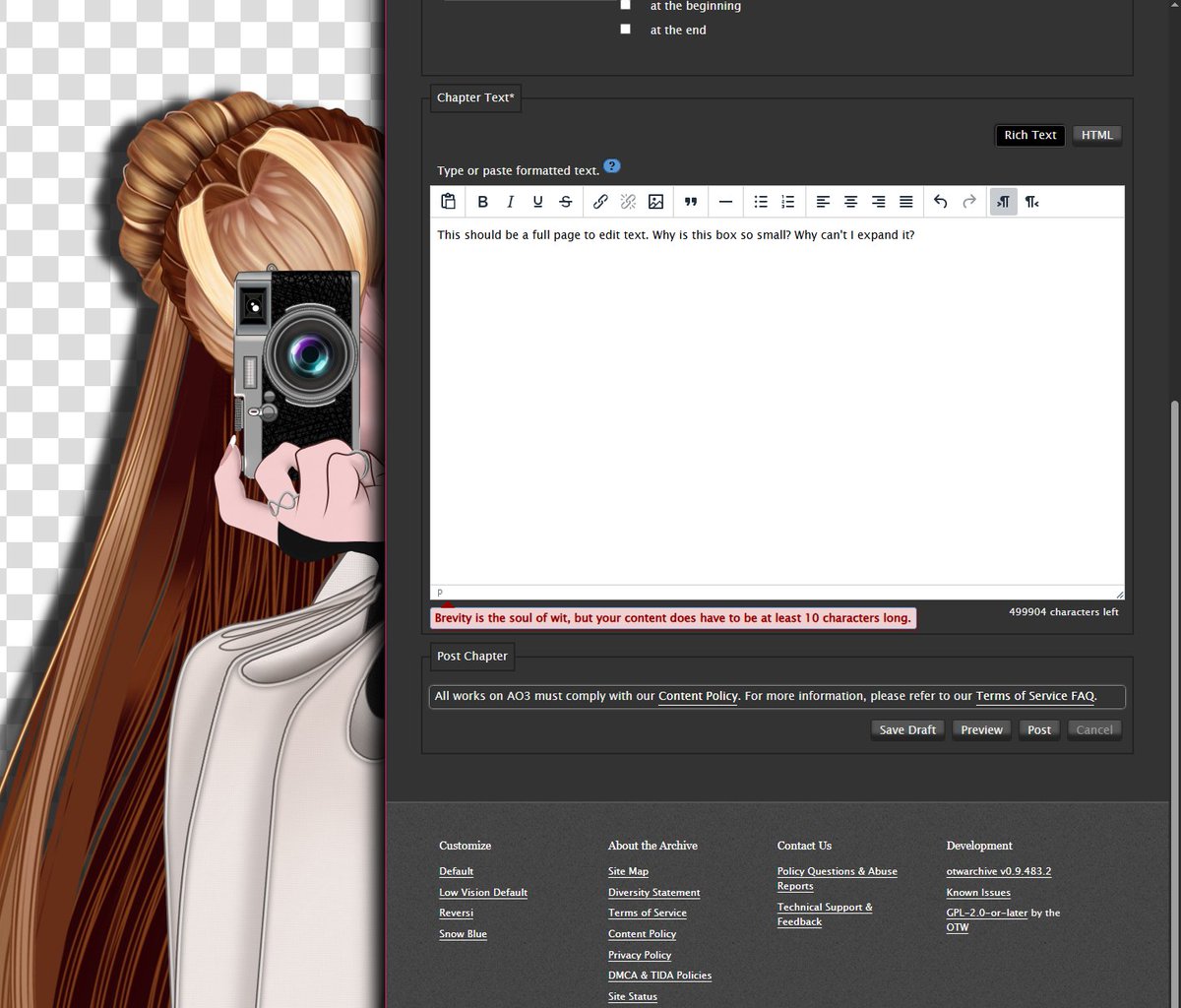Viewport: 1181px width, 1008px height.
Task: Switch to the HTML editor tab
Action: [1096, 135]
